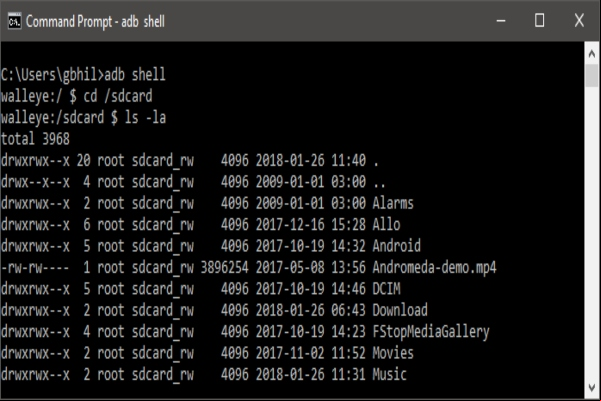This screenshot has width=601, height=401.
Task: Click the scrollbar down arrow
Action: click(x=592, y=388)
